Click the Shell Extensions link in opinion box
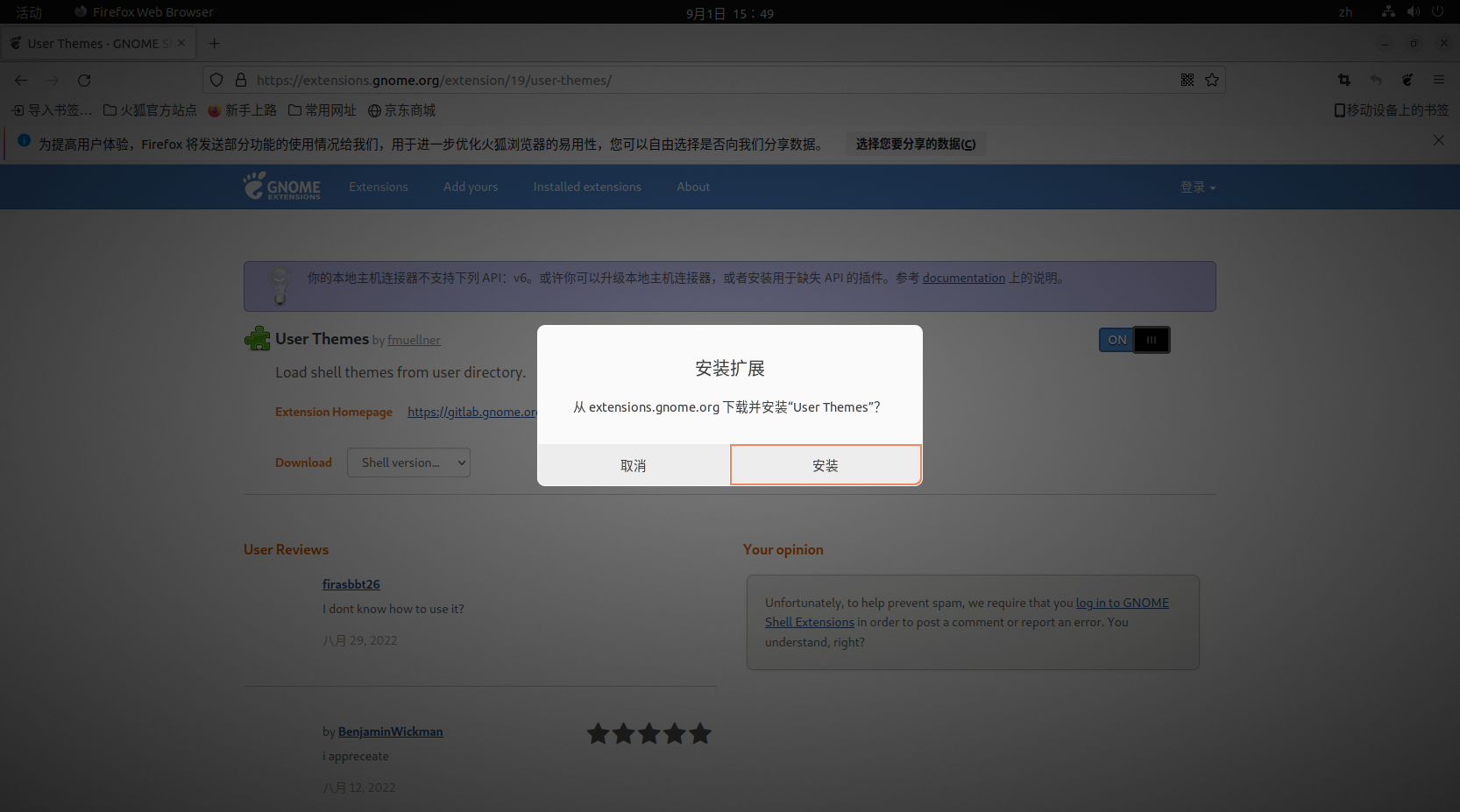1460x812 pixels. point(810,622)
